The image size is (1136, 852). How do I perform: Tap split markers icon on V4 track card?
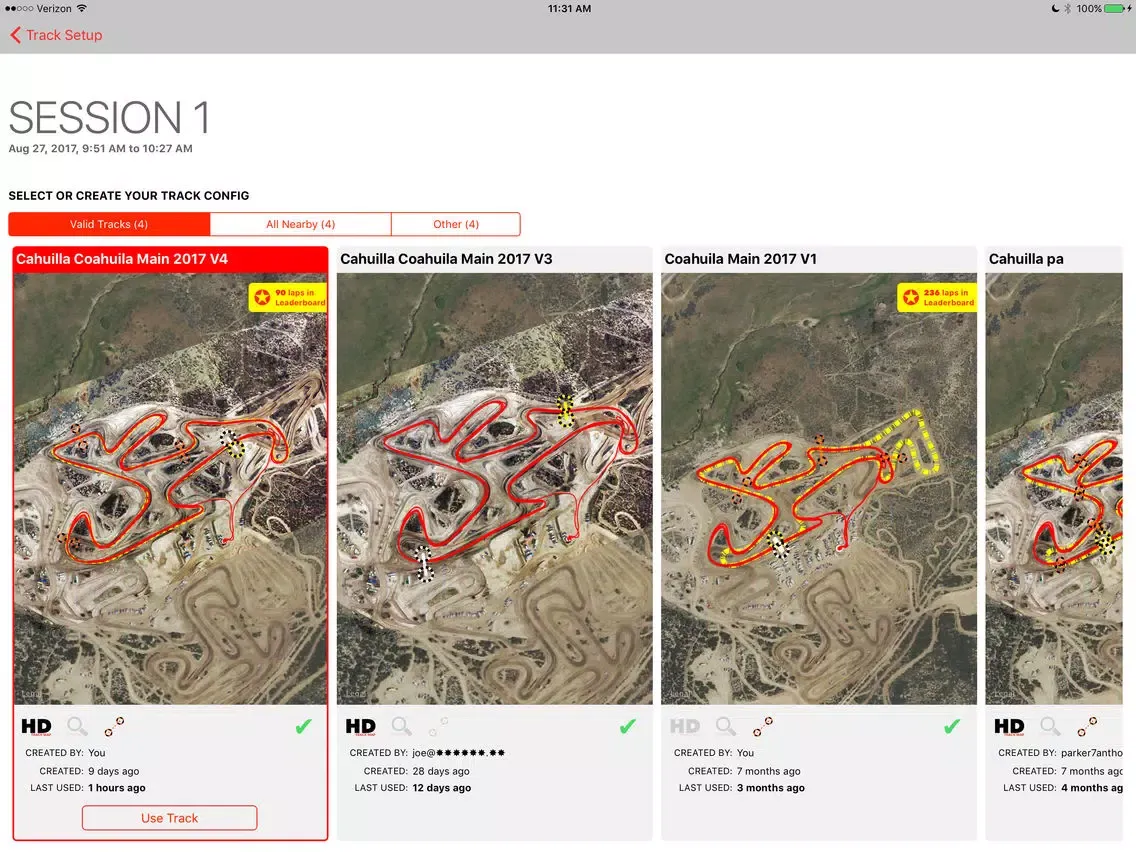114,727
